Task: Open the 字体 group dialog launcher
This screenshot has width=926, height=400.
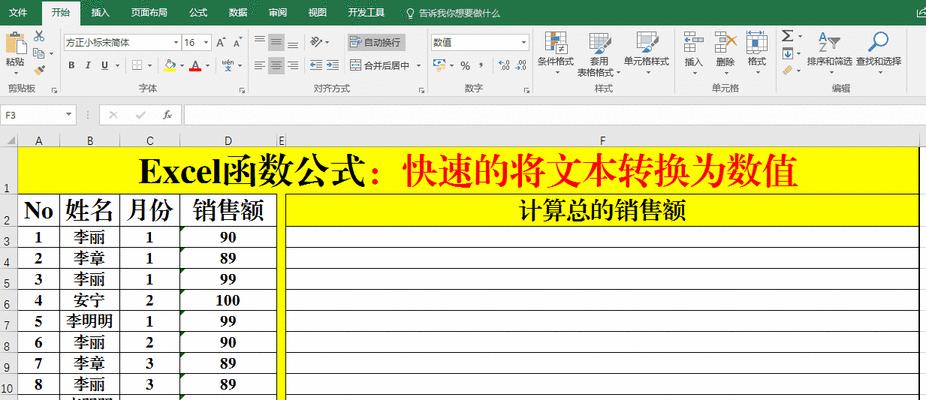Action: tap(242, 90)
